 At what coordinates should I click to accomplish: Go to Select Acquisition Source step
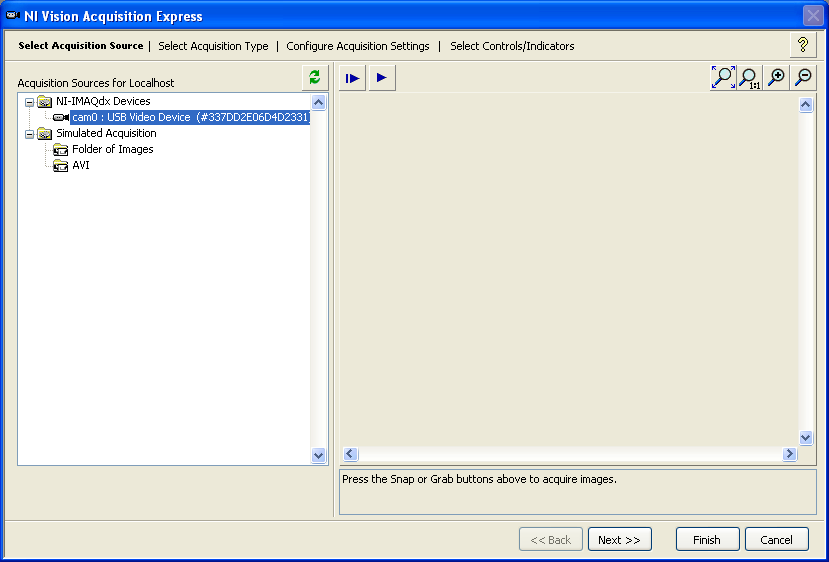(x=81, y=45)
